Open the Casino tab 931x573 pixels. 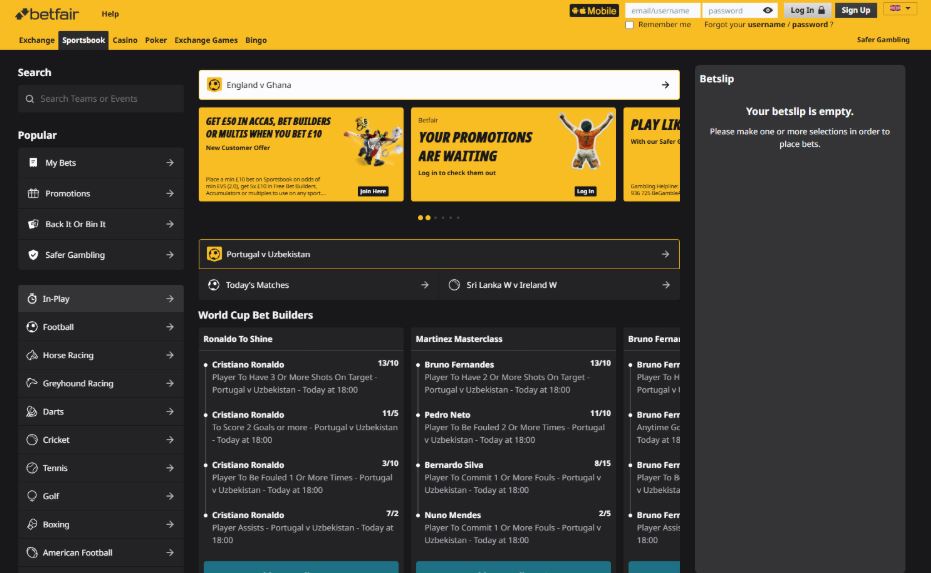[125, 40]
